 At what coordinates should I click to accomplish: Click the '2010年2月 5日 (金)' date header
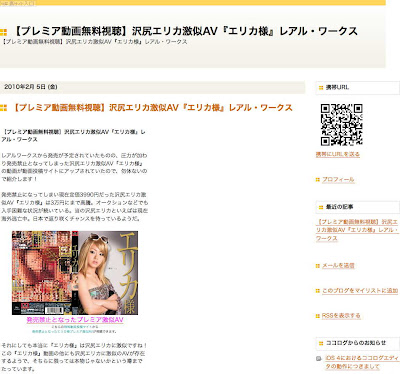(x=31, y=87)
